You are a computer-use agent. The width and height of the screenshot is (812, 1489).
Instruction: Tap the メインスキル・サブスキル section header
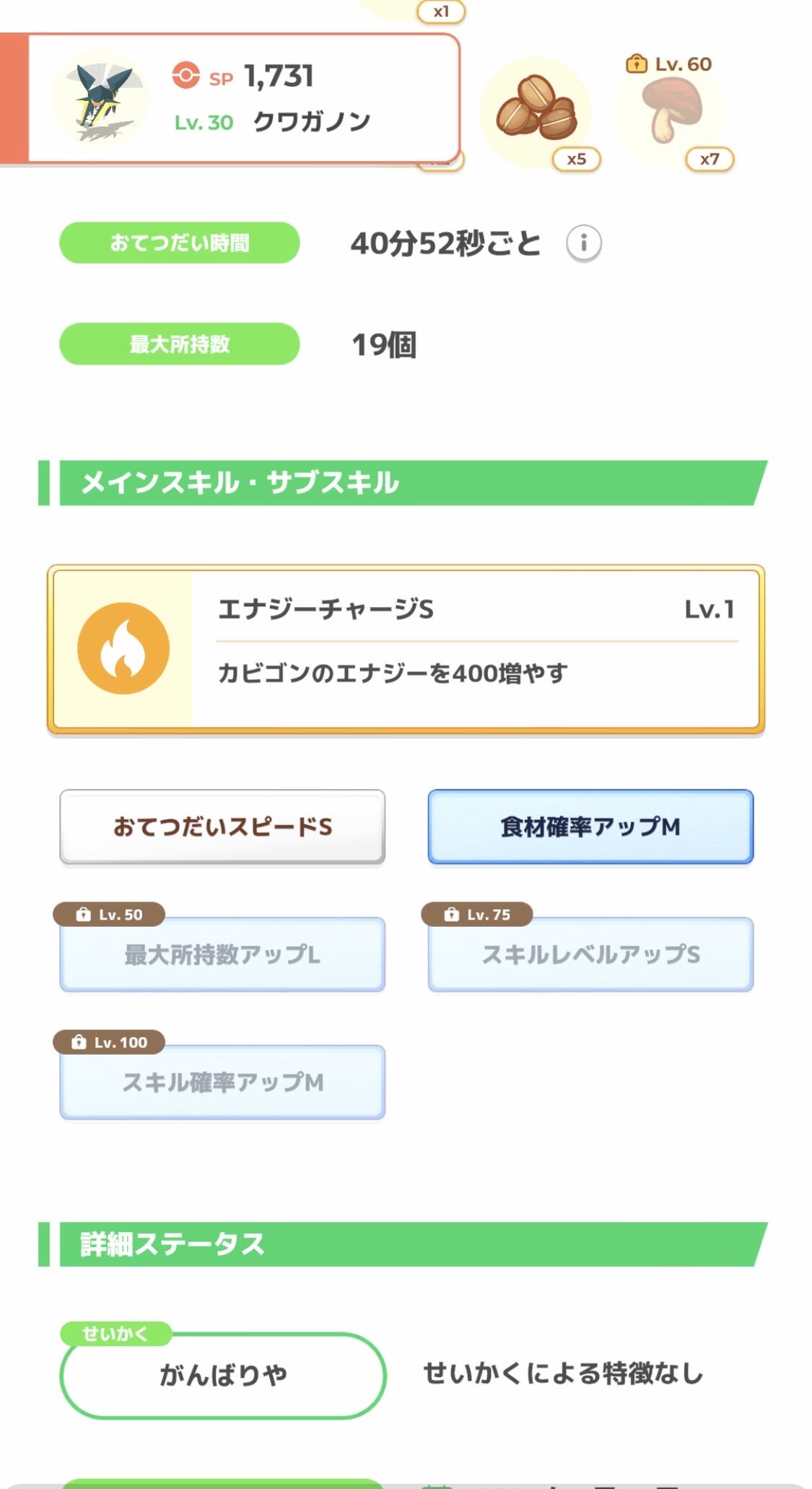403,483
